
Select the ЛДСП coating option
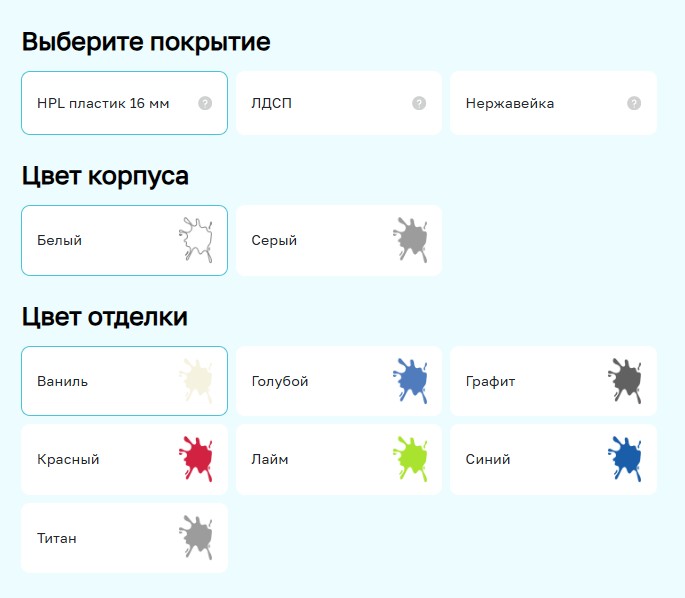pos(272,103)
